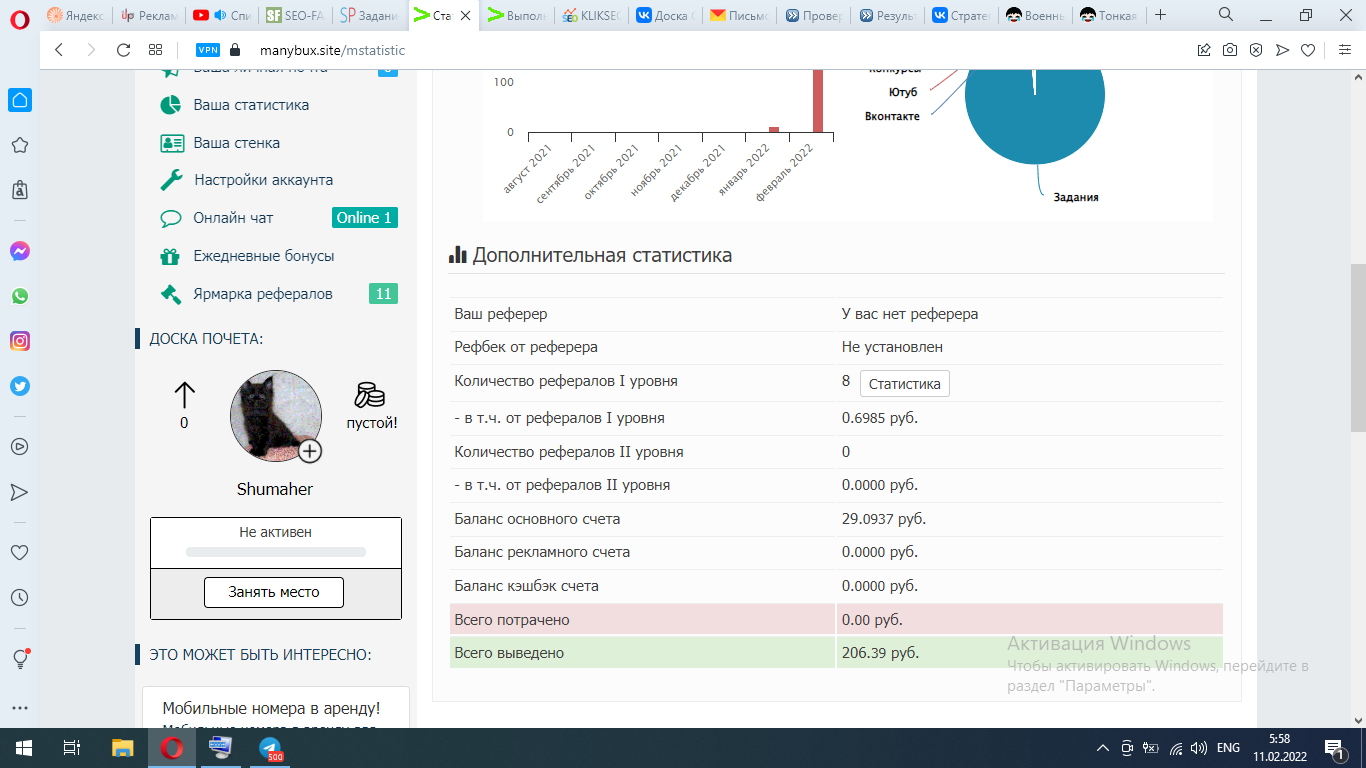Toggle the VPN badge in address bar

point(208,50)
